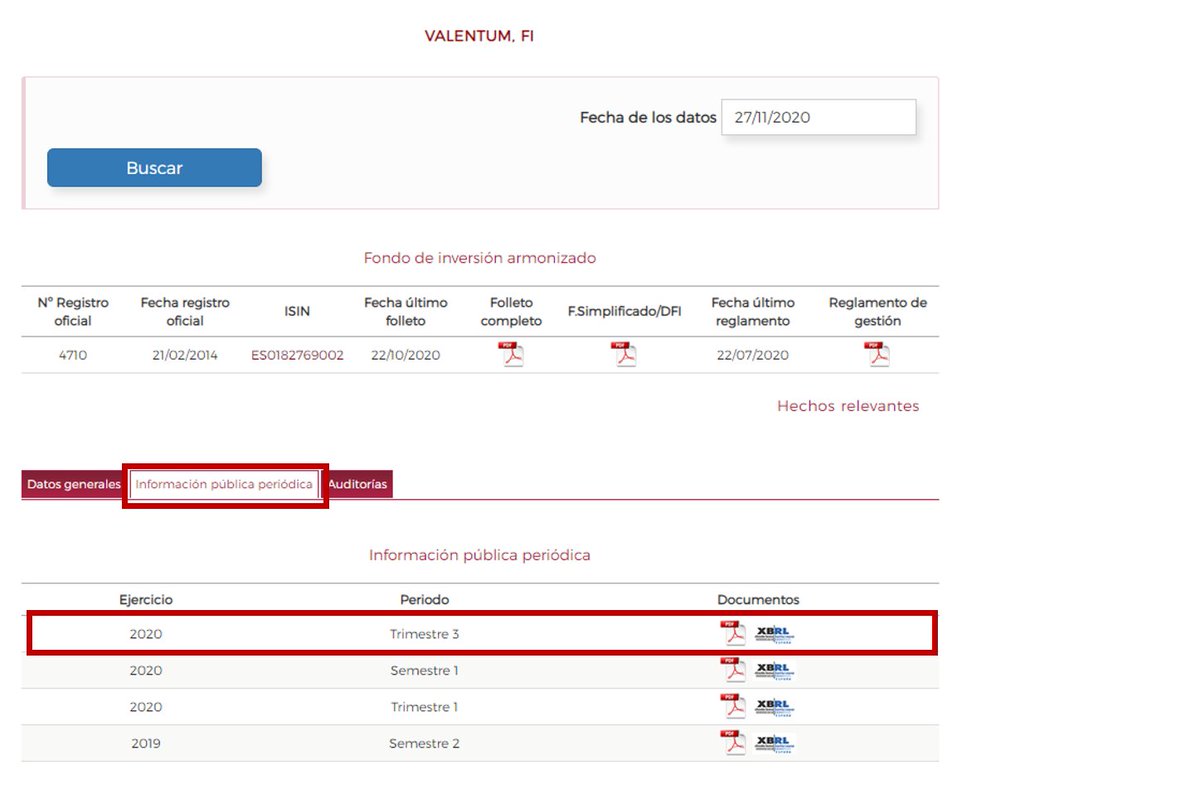Follow the ISIN ES0182769002 link

[x=297, y=355]
